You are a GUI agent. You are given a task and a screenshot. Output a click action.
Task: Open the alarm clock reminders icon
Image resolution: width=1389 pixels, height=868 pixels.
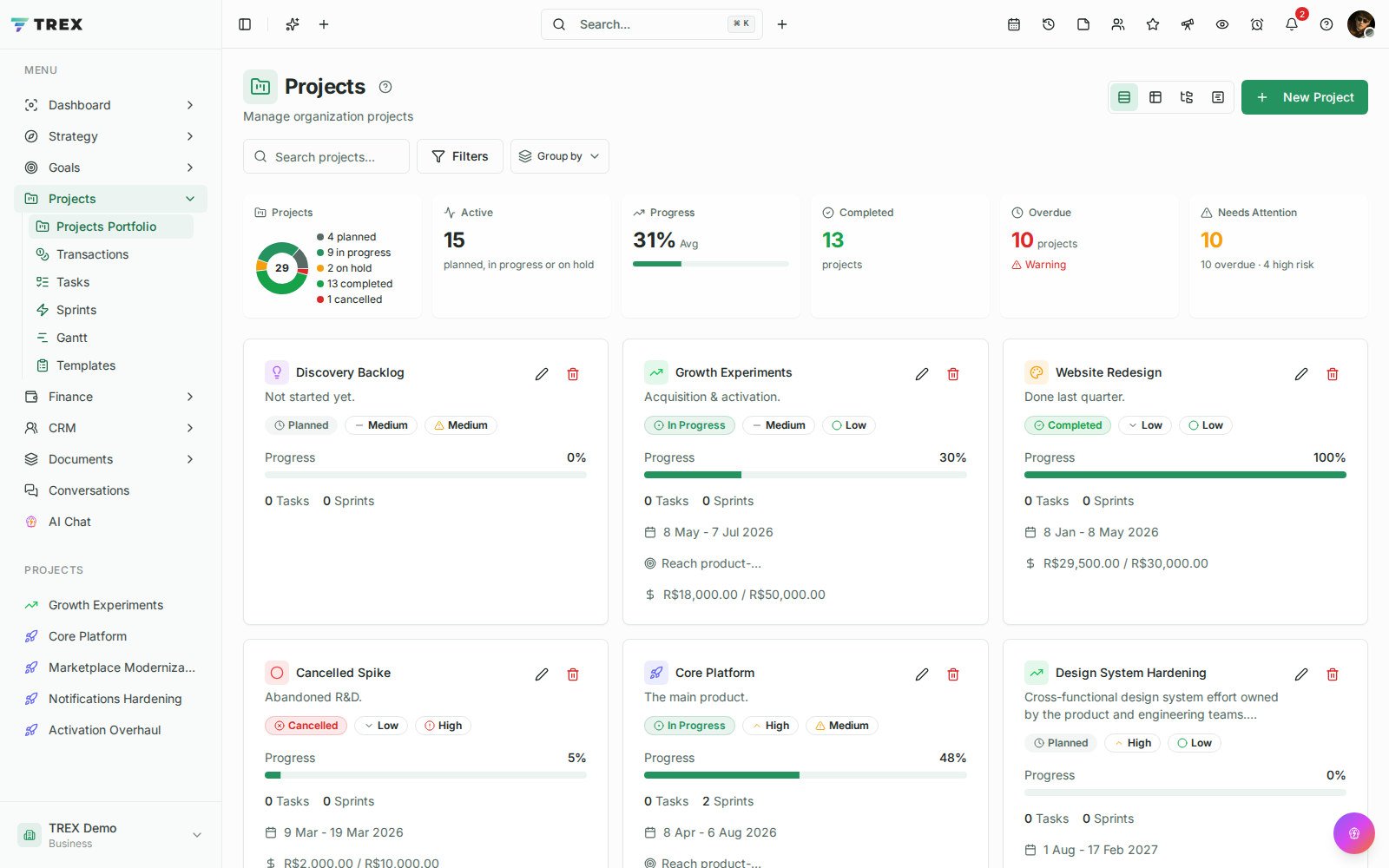pos(1257,24)
